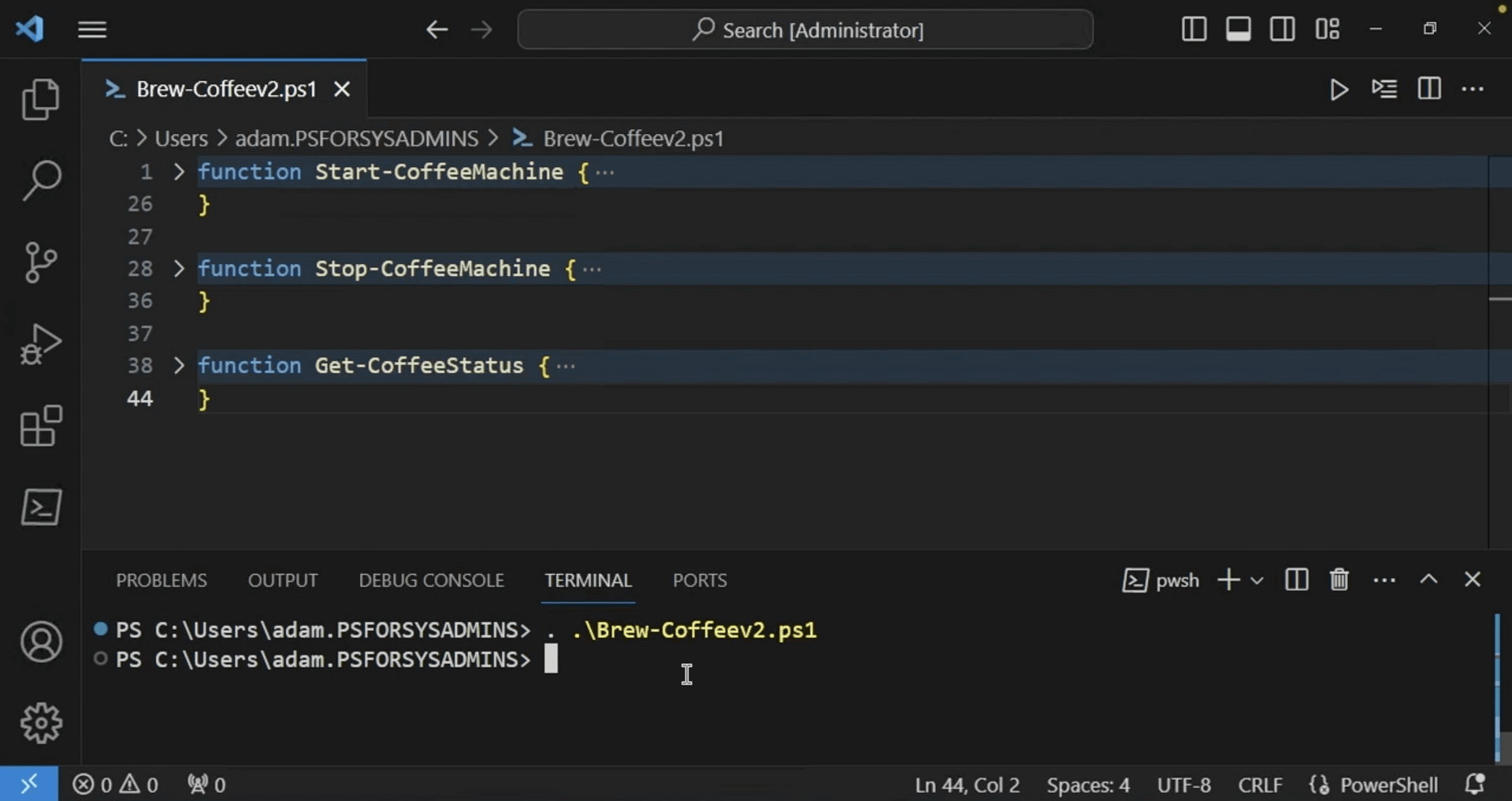Run the PowerShell script with play icon
The height and width of the screenshot is (801, 1512).
coord(1339,89)
